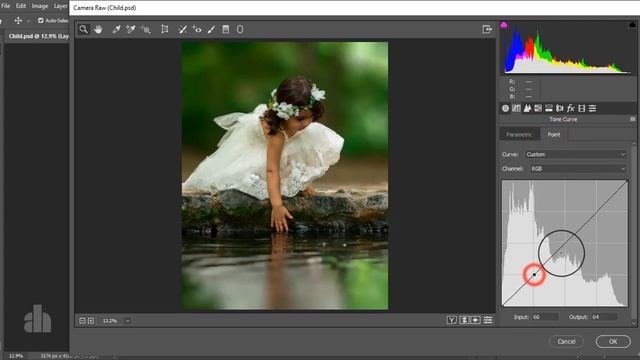Open the Tone Curve panel icon
The image size is (640, 360).
(x=516, y=108)
